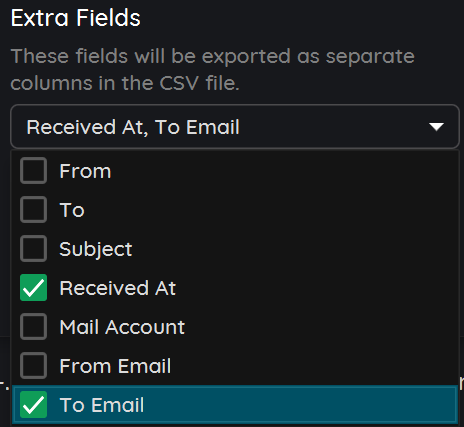Pick the 'Subject' option label
The image size is (464, 427).
96,249
